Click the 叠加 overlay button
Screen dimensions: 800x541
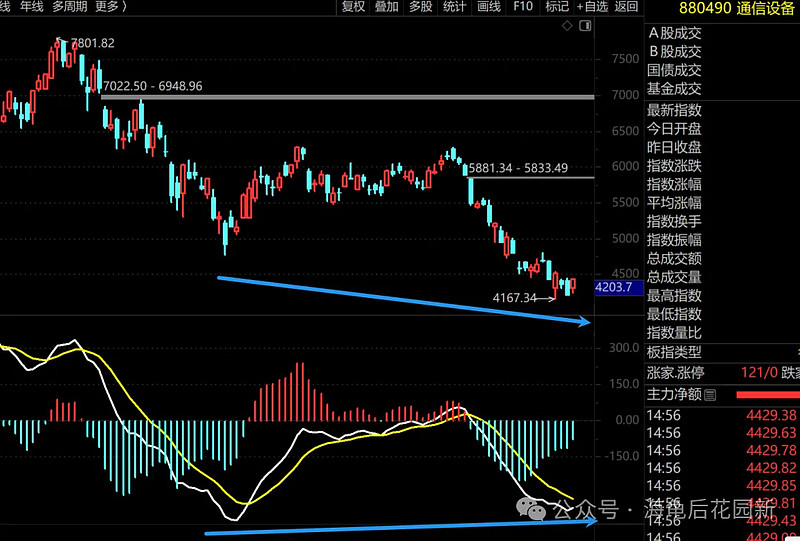[387, 7]
